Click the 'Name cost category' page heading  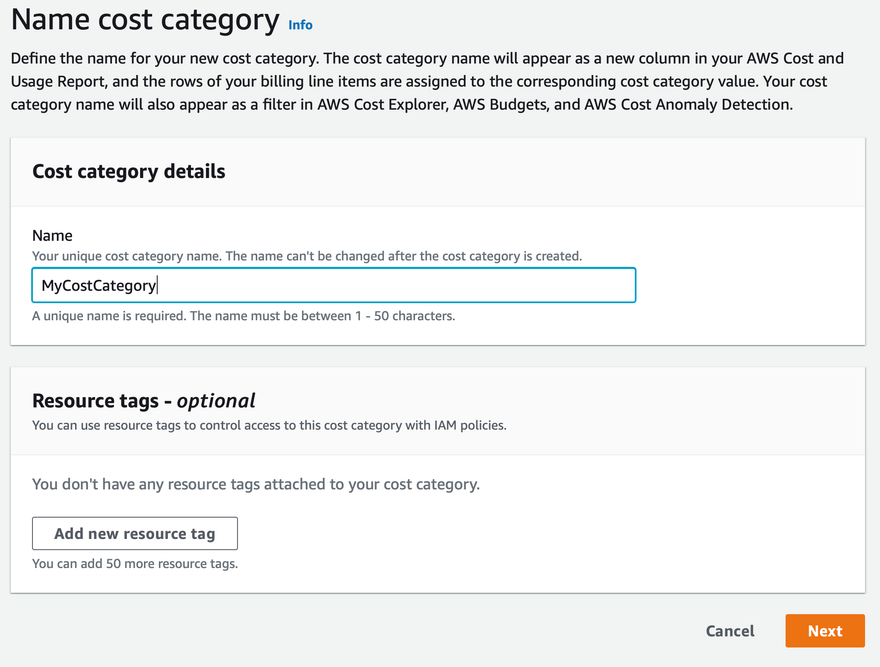click(x=146, y=20)
